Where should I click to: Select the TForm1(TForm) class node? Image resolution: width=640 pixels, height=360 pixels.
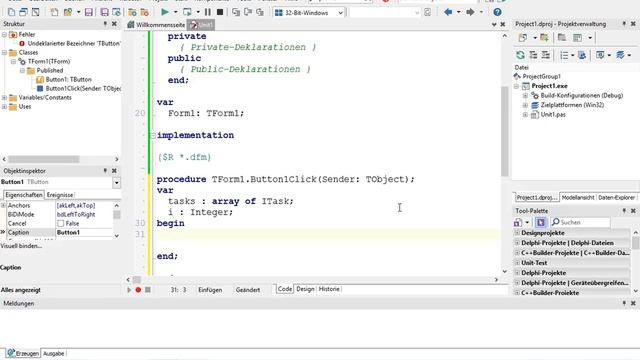click(x=49, y=62)
